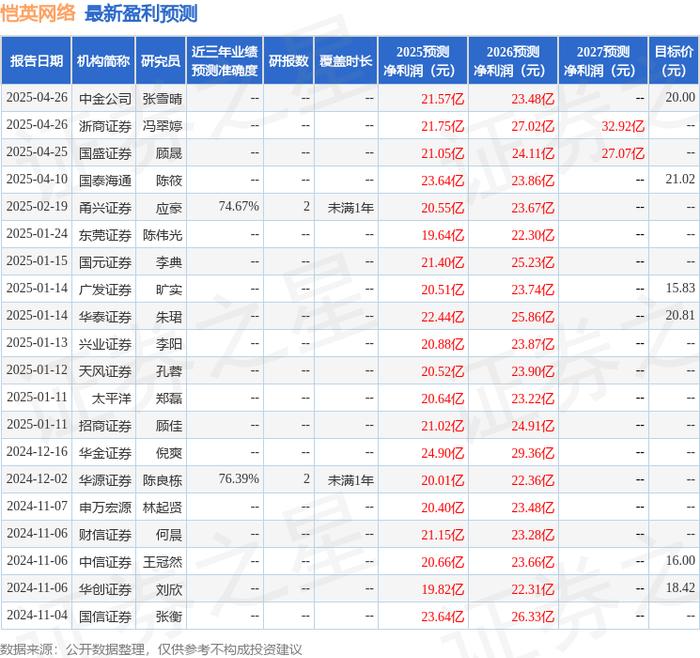Select 华金证券 institution cell
Screen dimensions: 700x658
coord(105,453)
